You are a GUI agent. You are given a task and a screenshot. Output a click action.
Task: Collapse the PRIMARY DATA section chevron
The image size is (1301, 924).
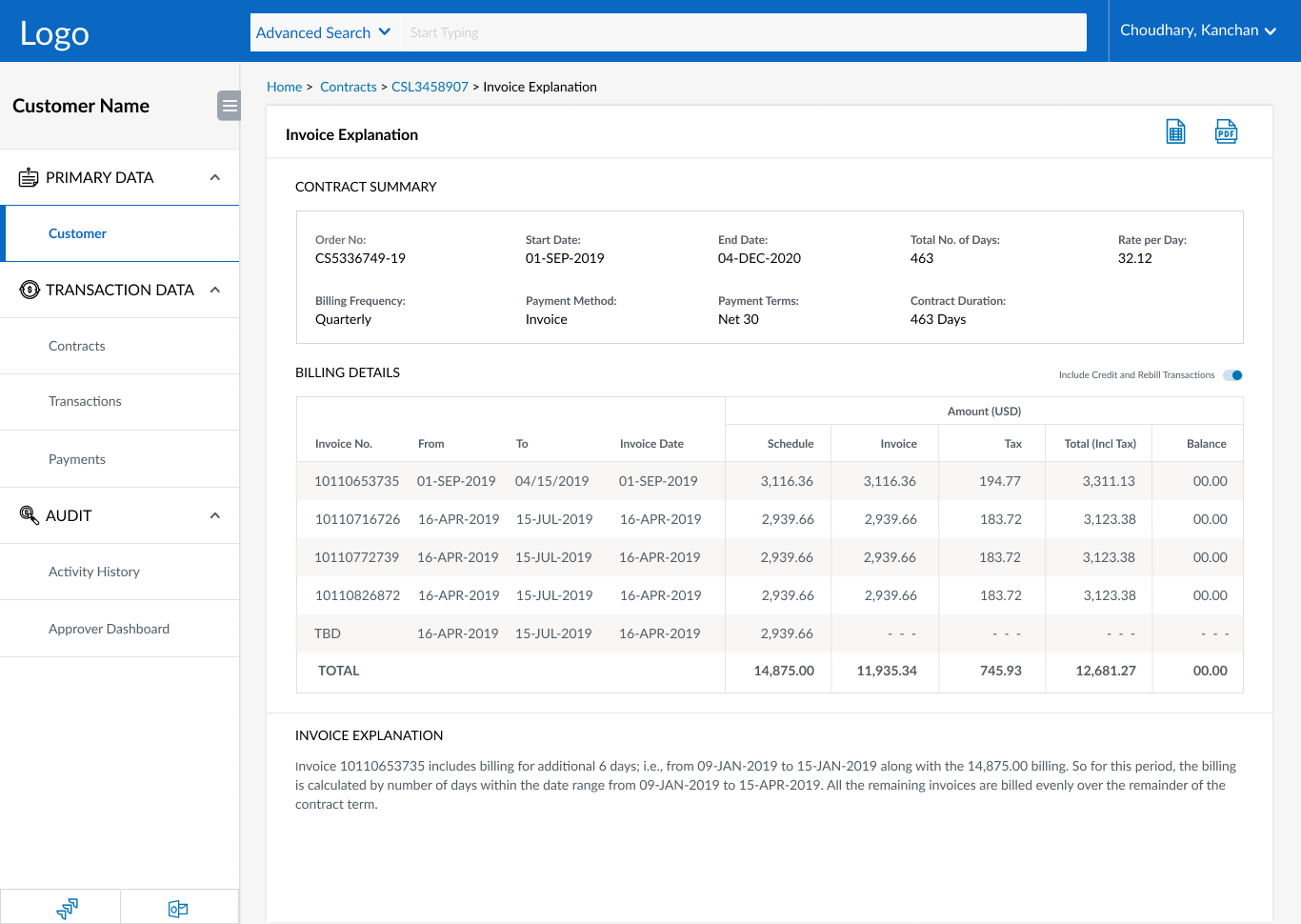[x=215, y=178]
